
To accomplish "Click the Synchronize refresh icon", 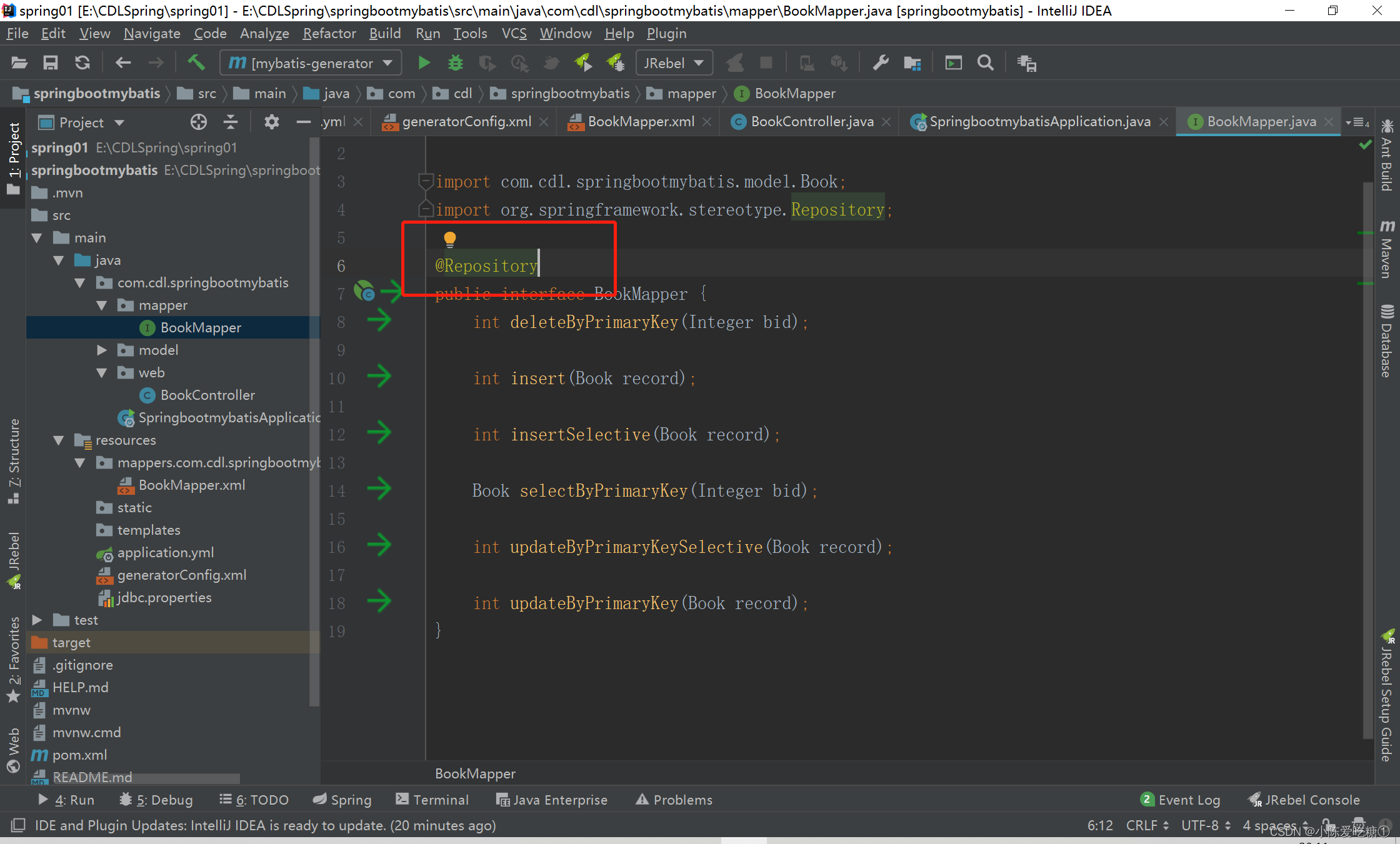I will (x=82, y=63).
